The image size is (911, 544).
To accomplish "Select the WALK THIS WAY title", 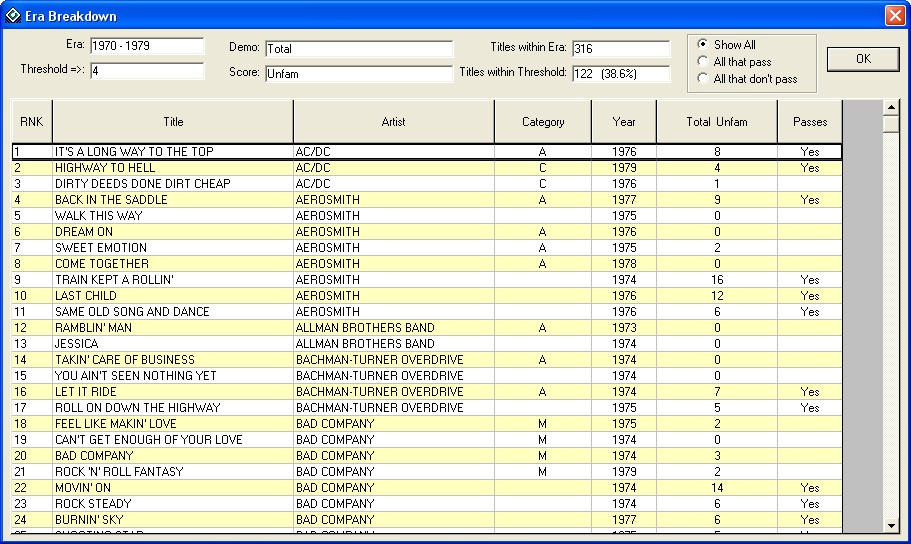I will (x=98, y=216).
